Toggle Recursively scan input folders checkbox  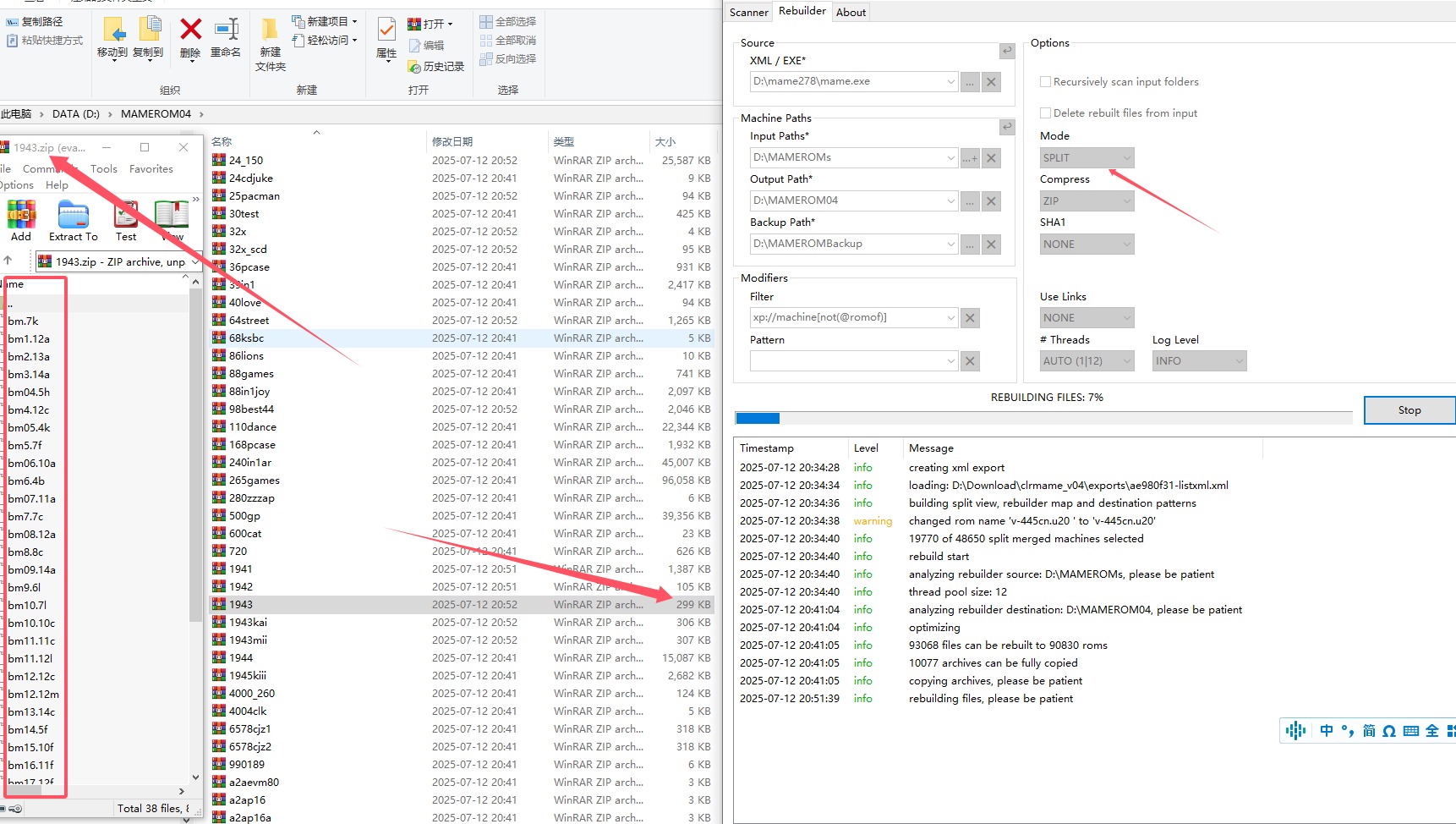(x=1045, y=82)
